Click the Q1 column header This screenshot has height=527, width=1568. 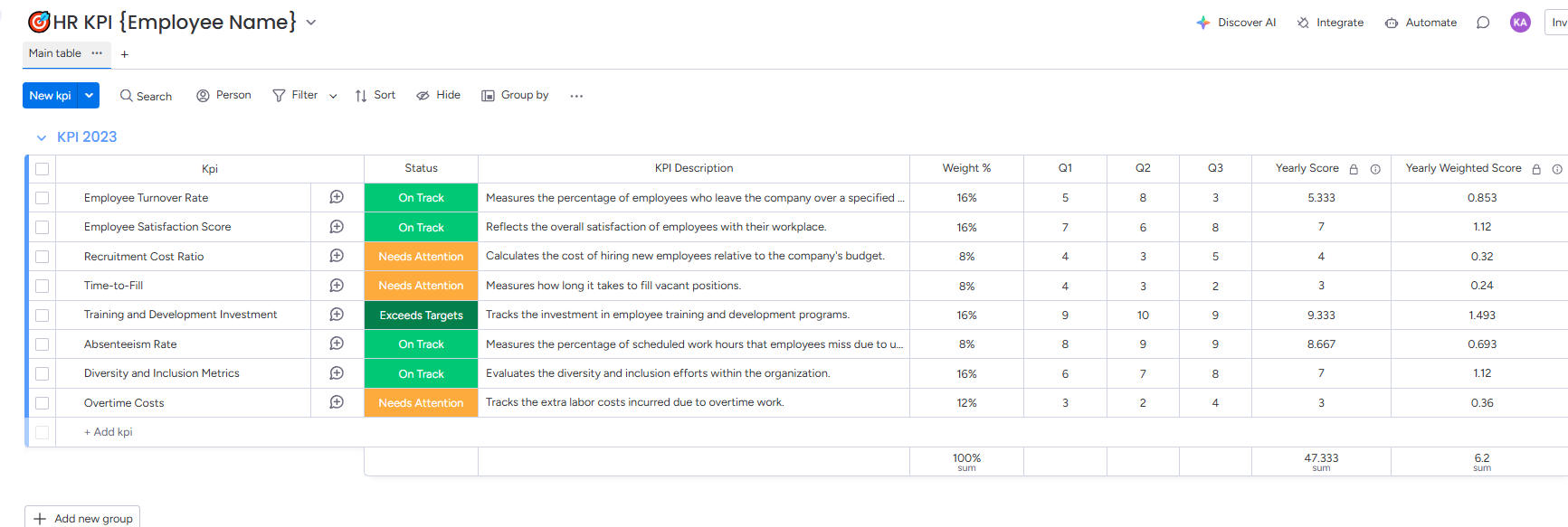tap(1065, 168)
